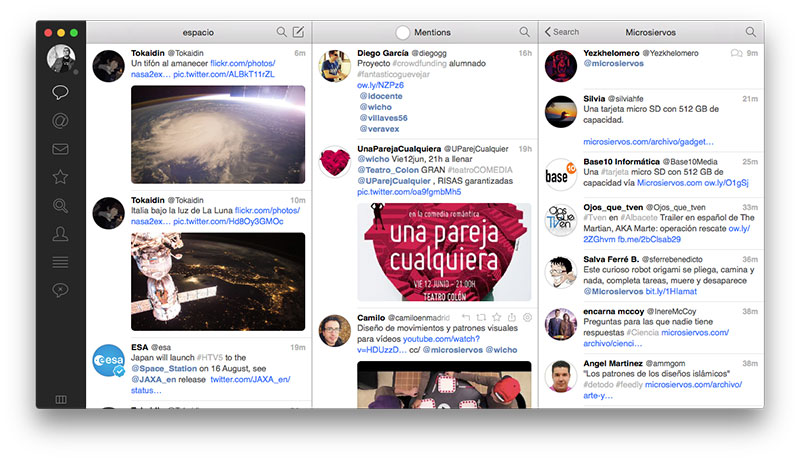Image resolution: width=800 pixels, height=460 pixels.
Task: Click @villaves56 mention
Action: pyautogui.click(x=383, y=118)
